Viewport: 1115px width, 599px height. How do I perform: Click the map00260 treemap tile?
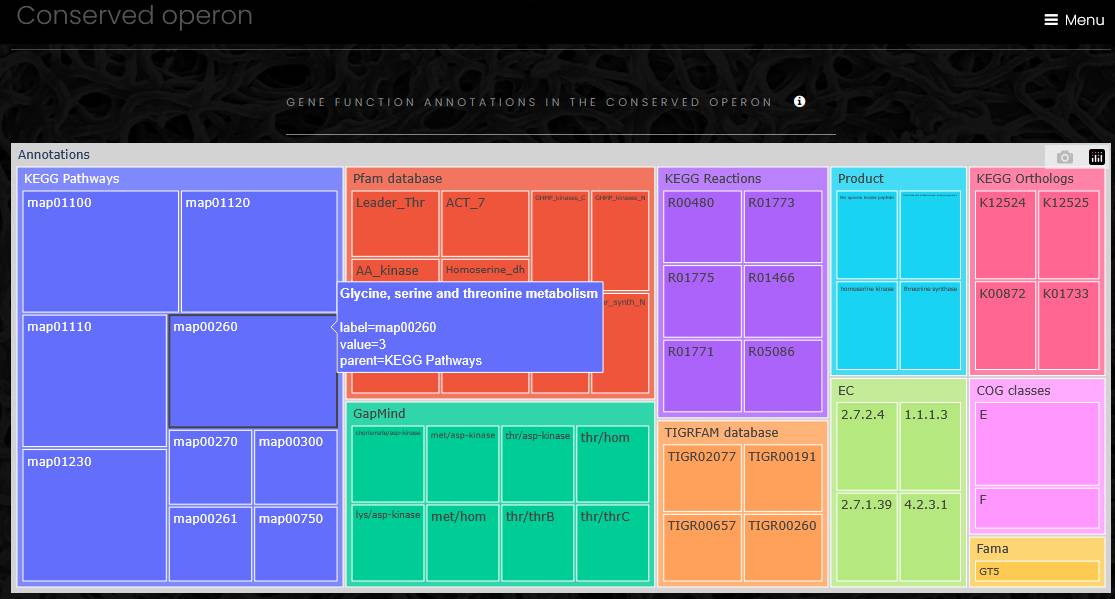[252, 370]
